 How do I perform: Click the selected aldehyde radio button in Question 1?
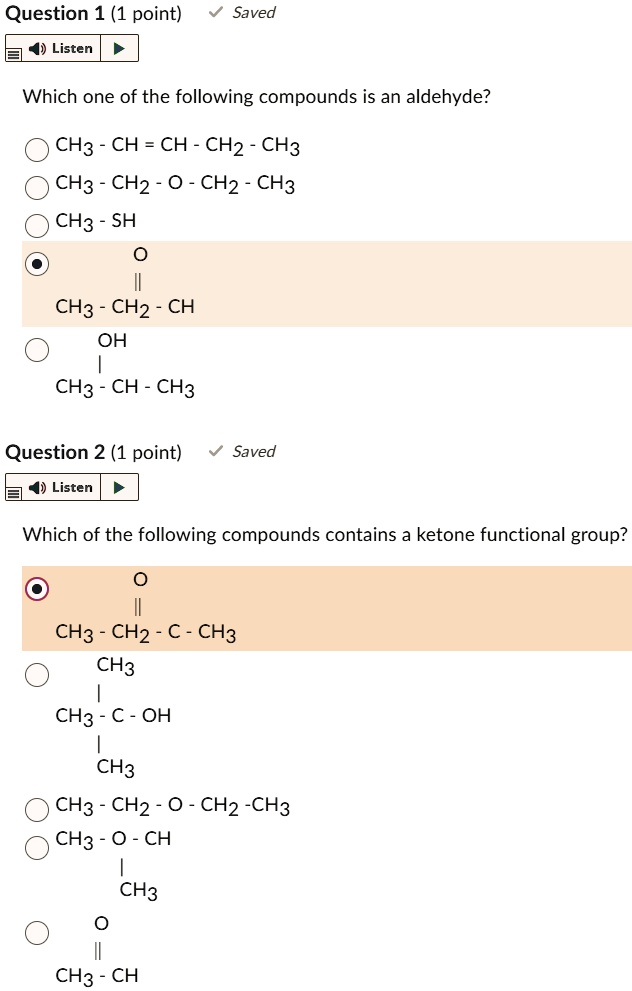pyautogui.click(x=37, y=264)
